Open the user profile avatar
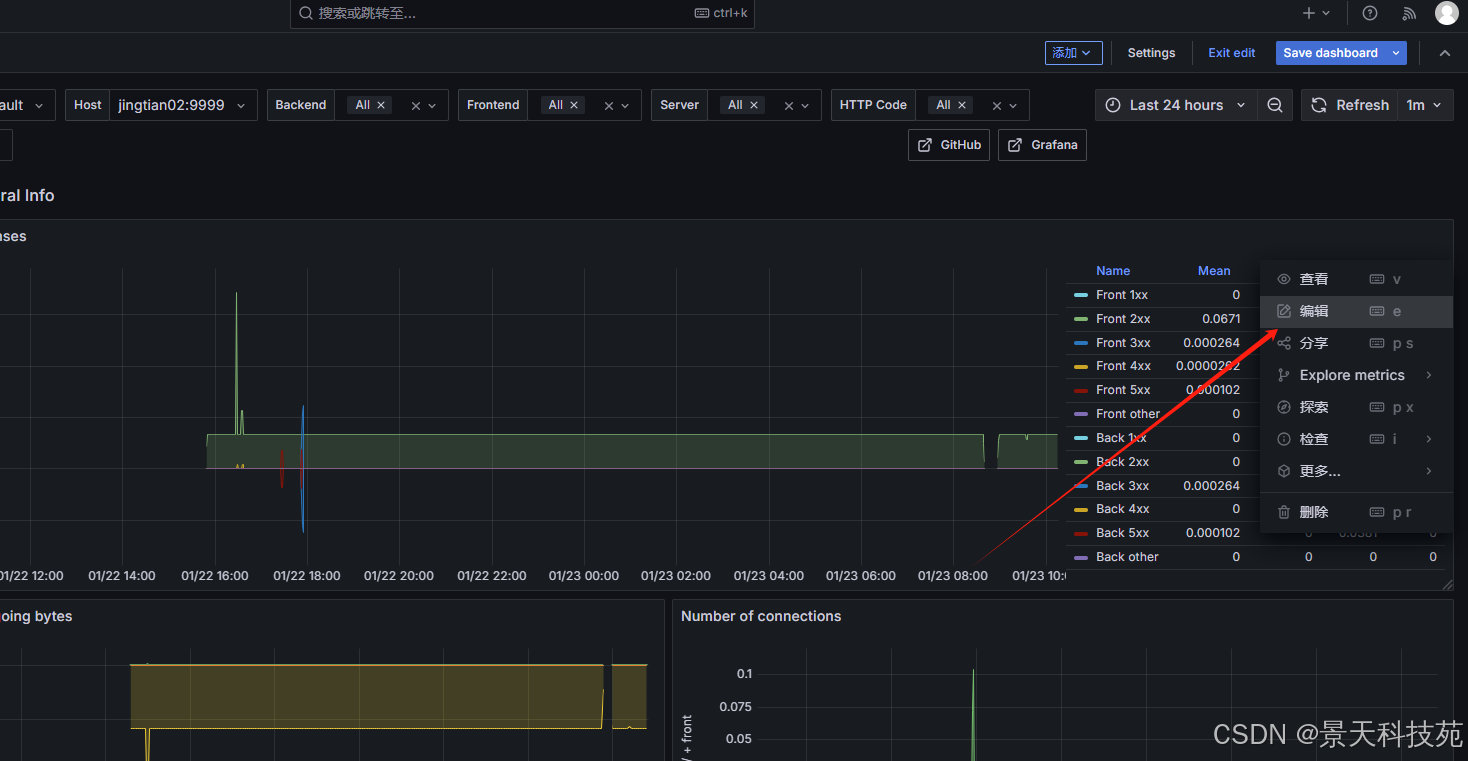 [1446, 13]
